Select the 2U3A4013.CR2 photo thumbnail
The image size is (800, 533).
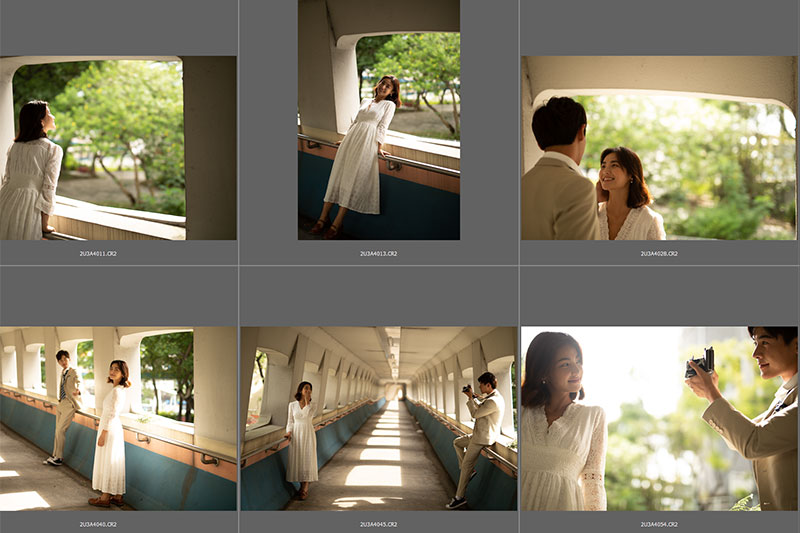point(379,120)
